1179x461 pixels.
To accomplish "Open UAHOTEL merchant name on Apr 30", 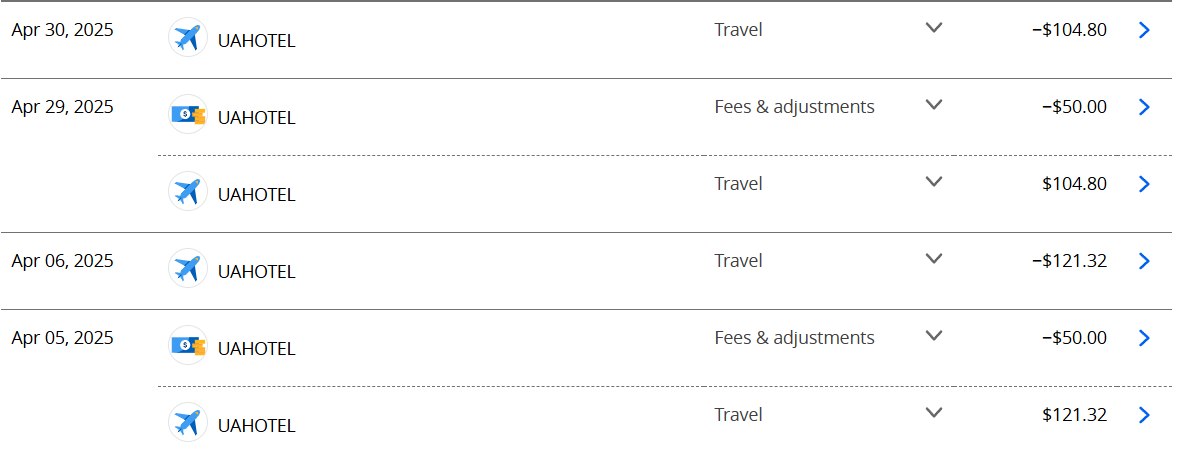I will click(x=257, y=41).
